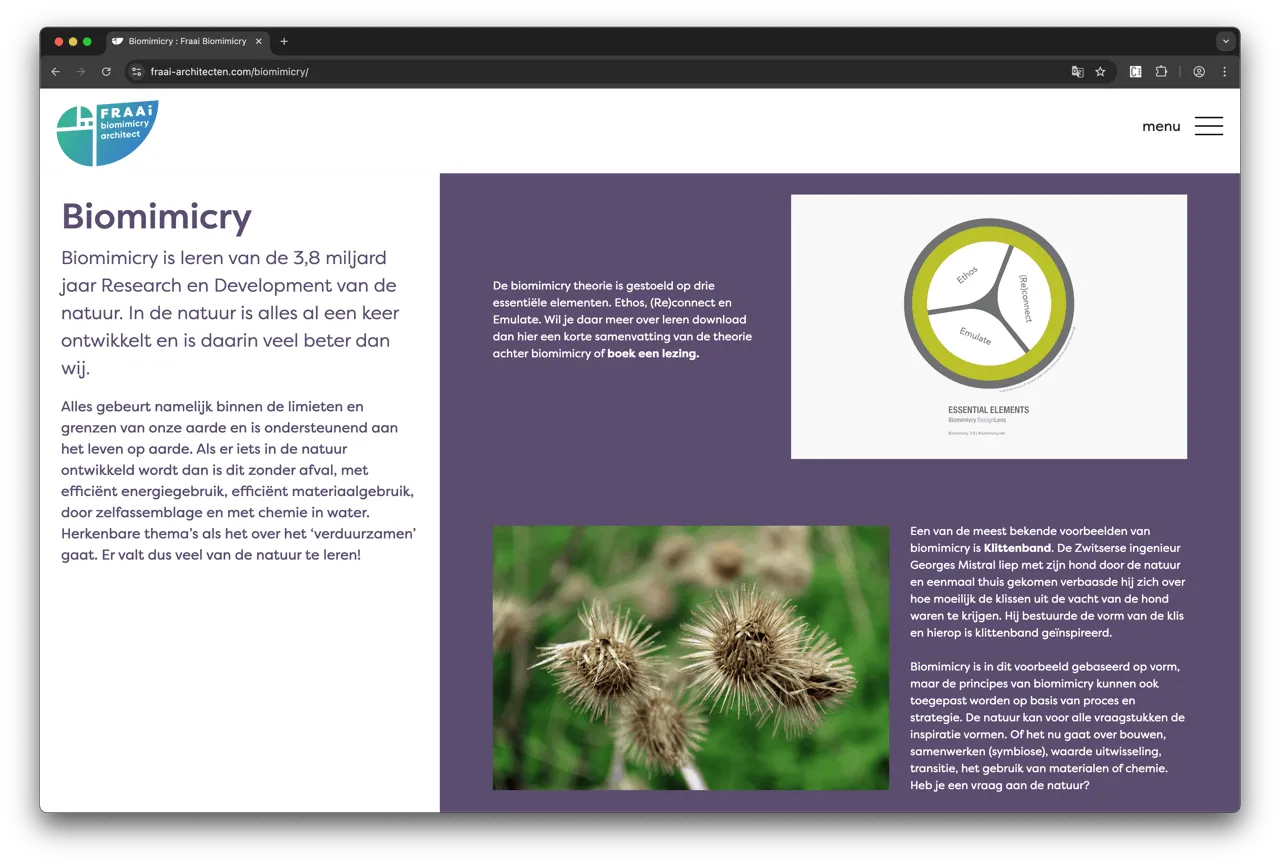The image size is (1280, 865).
Task: Bookmark this page via the star icon
Action: [x=1100, y=72]
